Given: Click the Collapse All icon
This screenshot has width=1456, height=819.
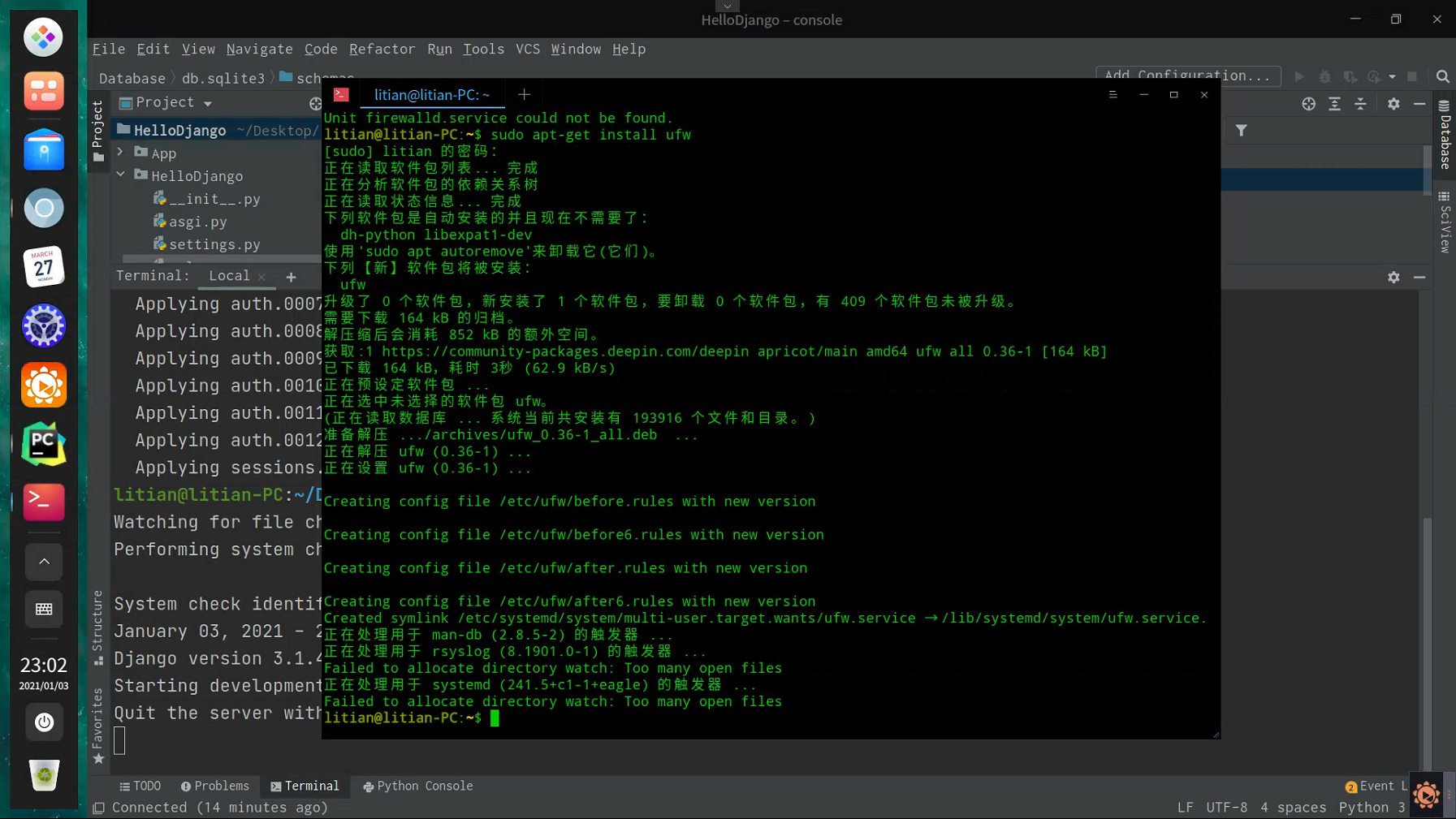Looking at the screenshot, I should pos(1360,104).
